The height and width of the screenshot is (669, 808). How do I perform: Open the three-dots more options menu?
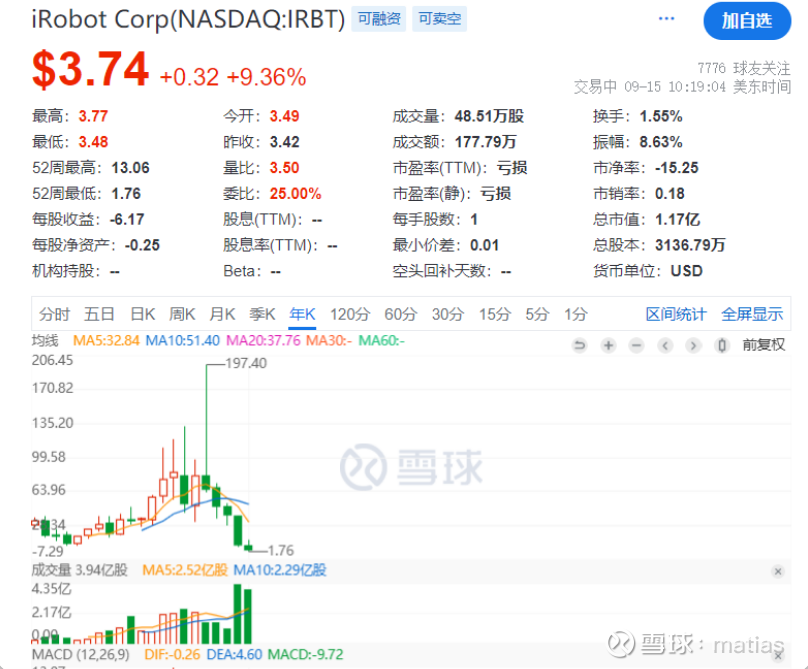[666, 19]
